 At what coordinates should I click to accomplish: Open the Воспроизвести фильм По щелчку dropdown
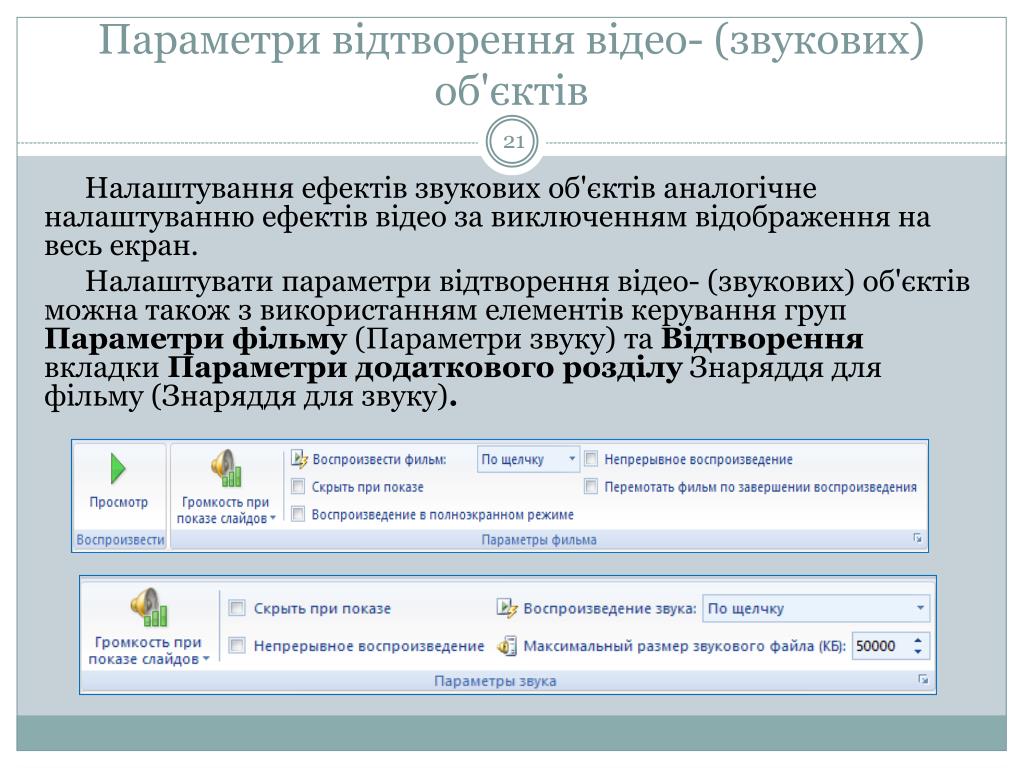click(x=528, y=459)
